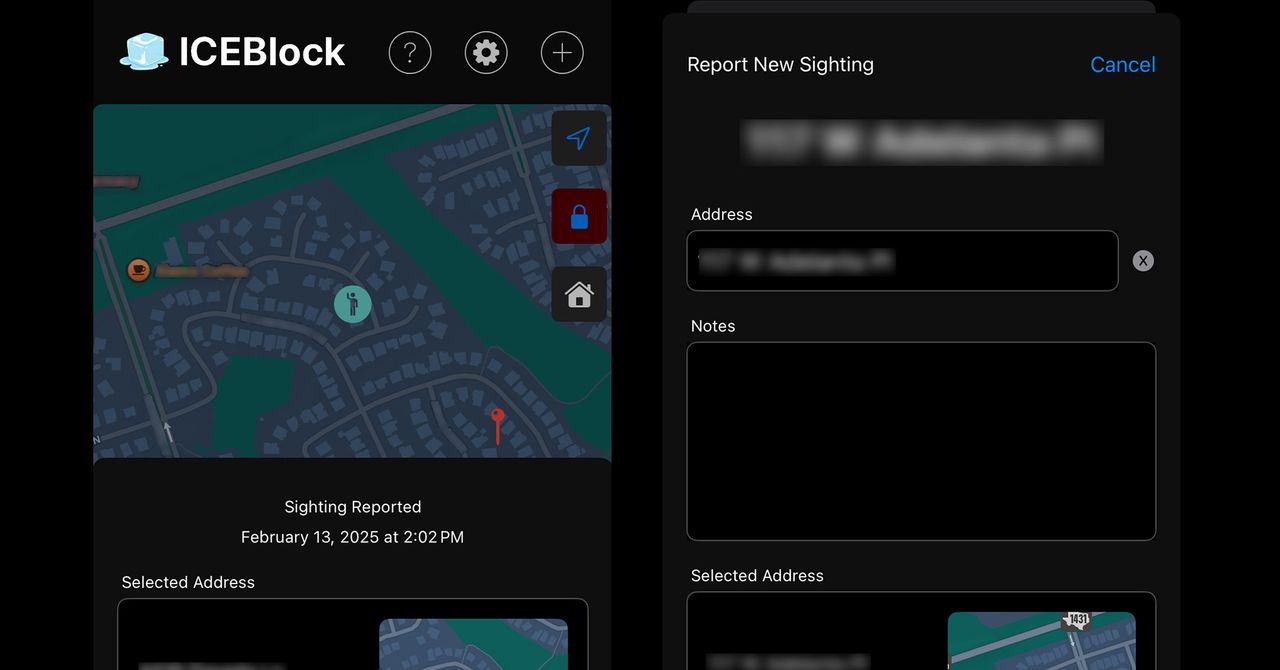Tap the help question mark icon
Screen dimensions: 1280x670
[410, 52]
